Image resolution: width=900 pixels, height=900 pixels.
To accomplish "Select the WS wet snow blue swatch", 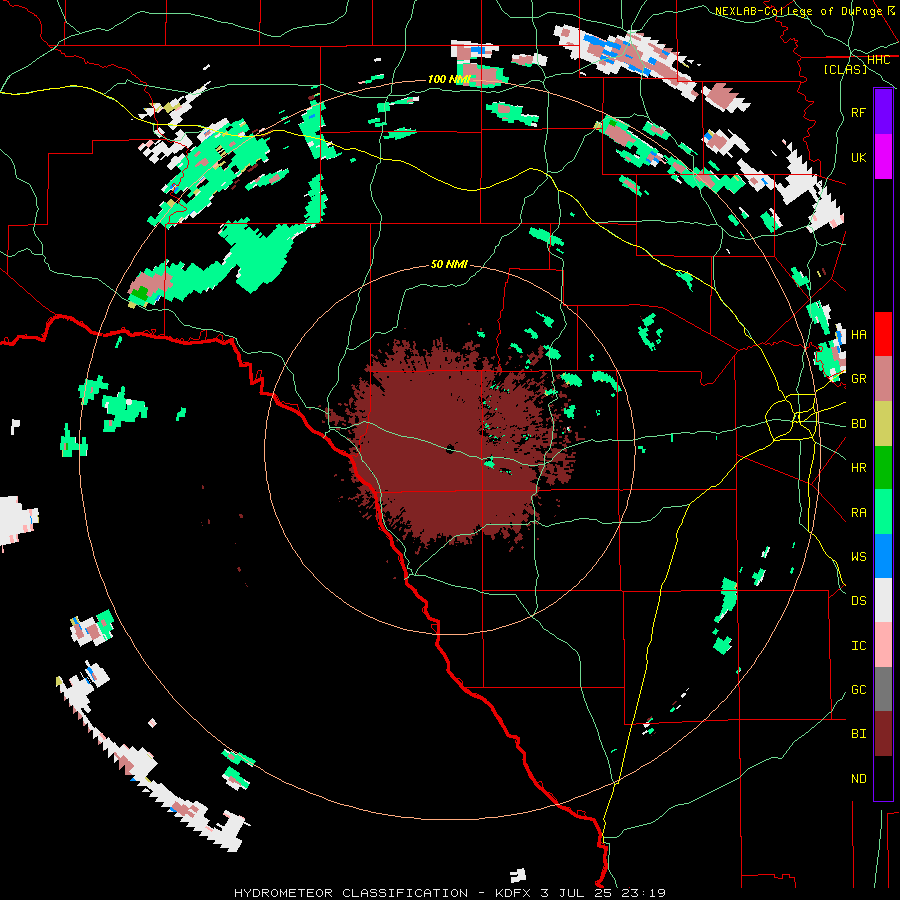I will tap(883, 556).
